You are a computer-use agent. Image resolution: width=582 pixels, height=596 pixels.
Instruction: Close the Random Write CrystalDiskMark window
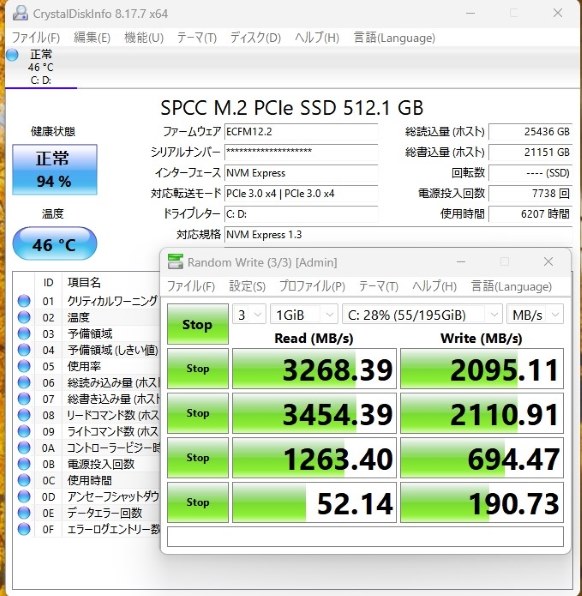tap(548, 262)
